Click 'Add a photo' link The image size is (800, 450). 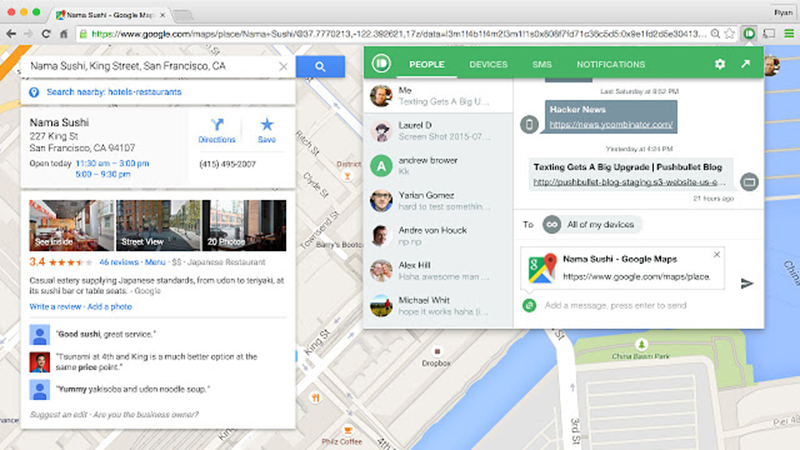[x=110, y=307]
